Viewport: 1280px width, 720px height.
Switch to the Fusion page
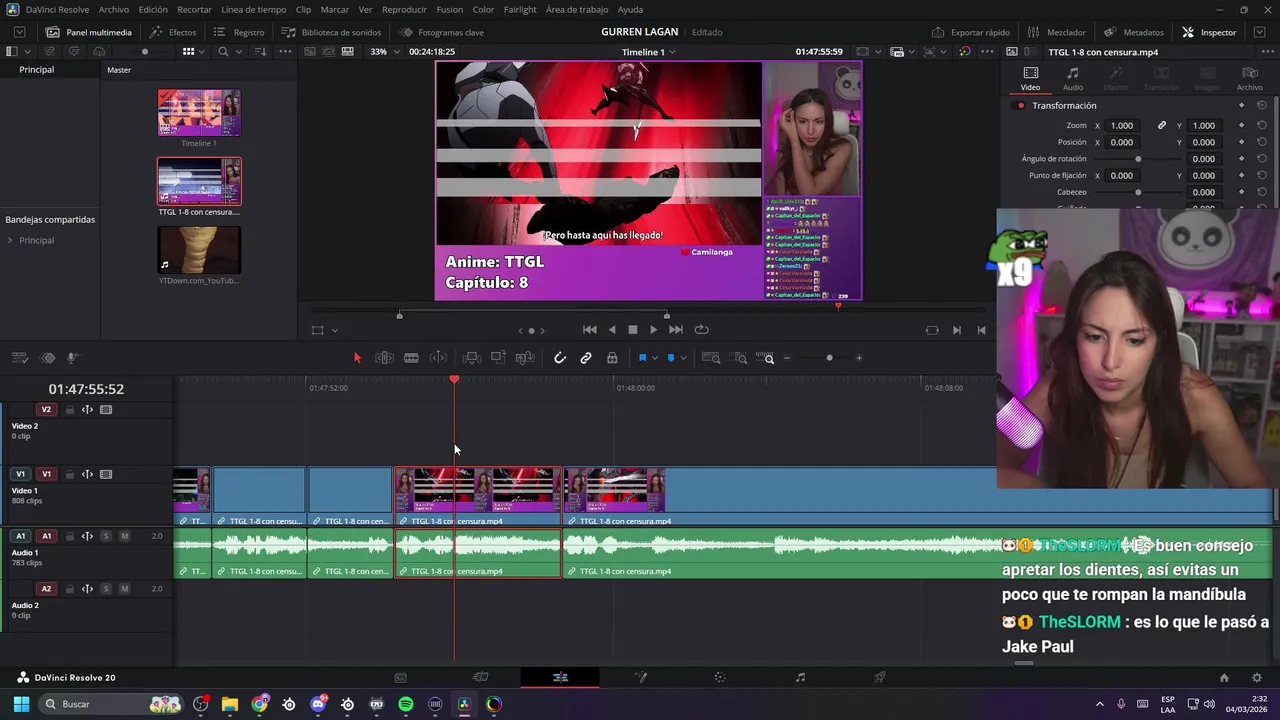click(x=641, y=678)
